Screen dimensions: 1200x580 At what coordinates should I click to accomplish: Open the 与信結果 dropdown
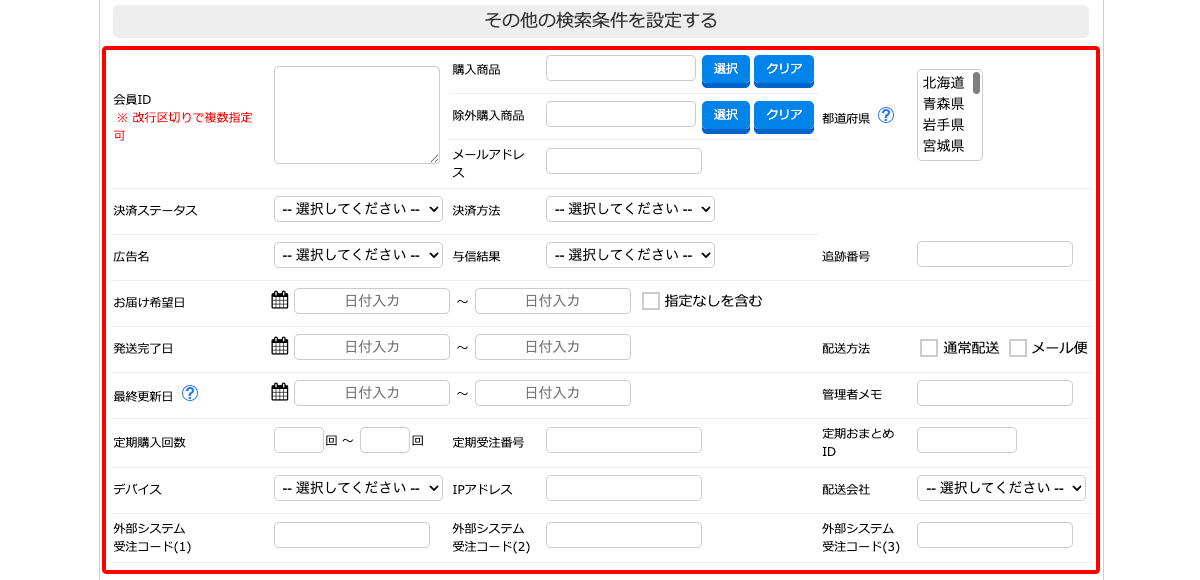click(x=630, y=255)
